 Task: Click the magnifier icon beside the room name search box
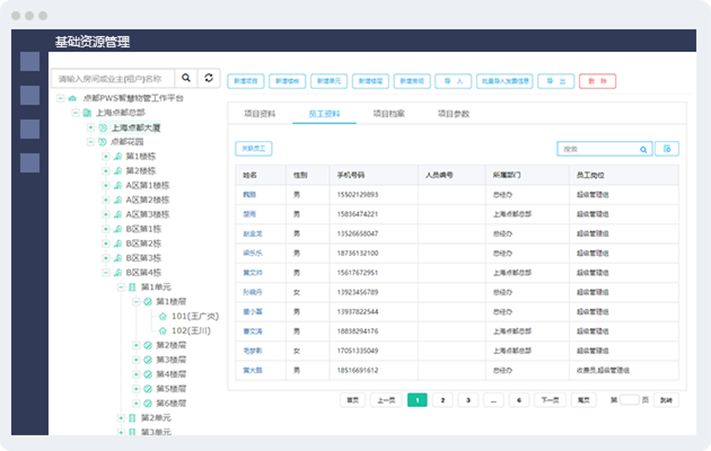coord(186,78)
